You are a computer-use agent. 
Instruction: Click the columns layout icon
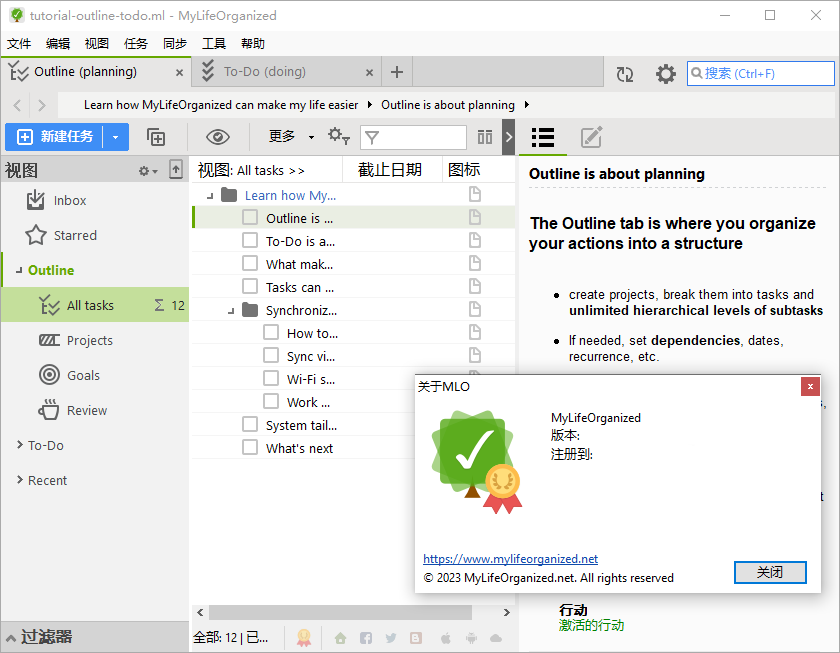[485, 137]
